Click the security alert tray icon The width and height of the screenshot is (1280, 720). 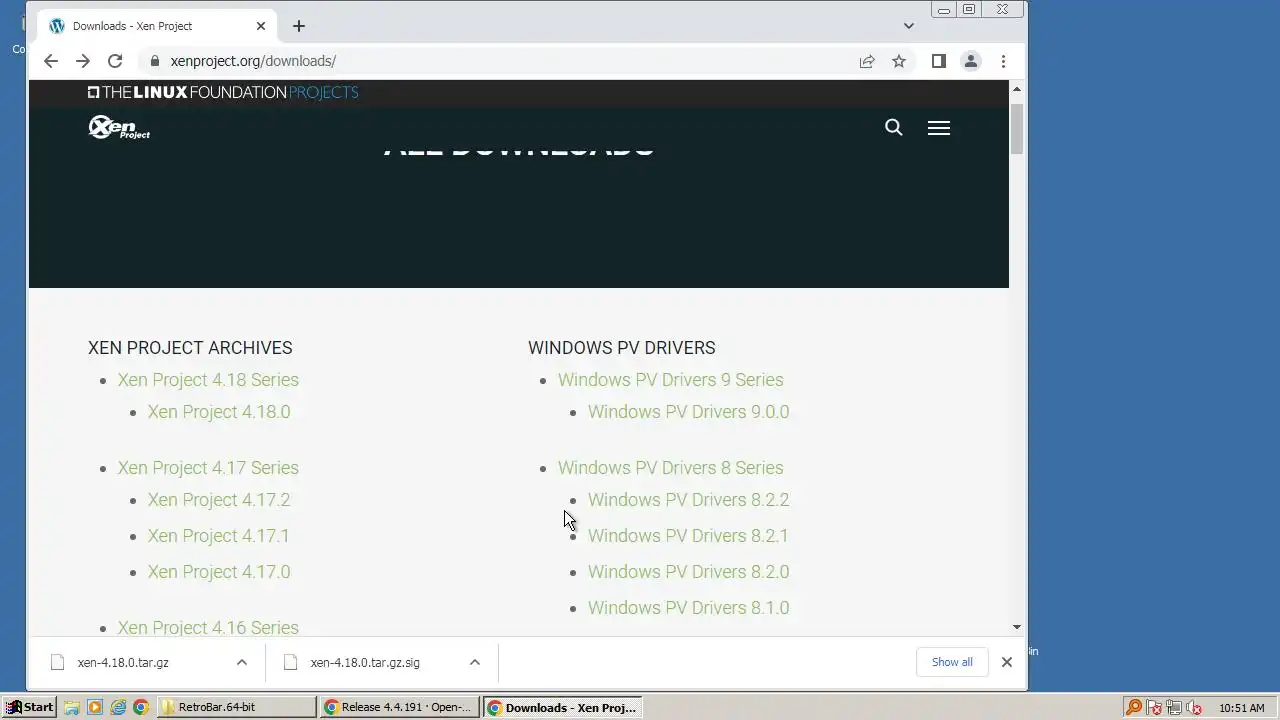(1154, 708)
